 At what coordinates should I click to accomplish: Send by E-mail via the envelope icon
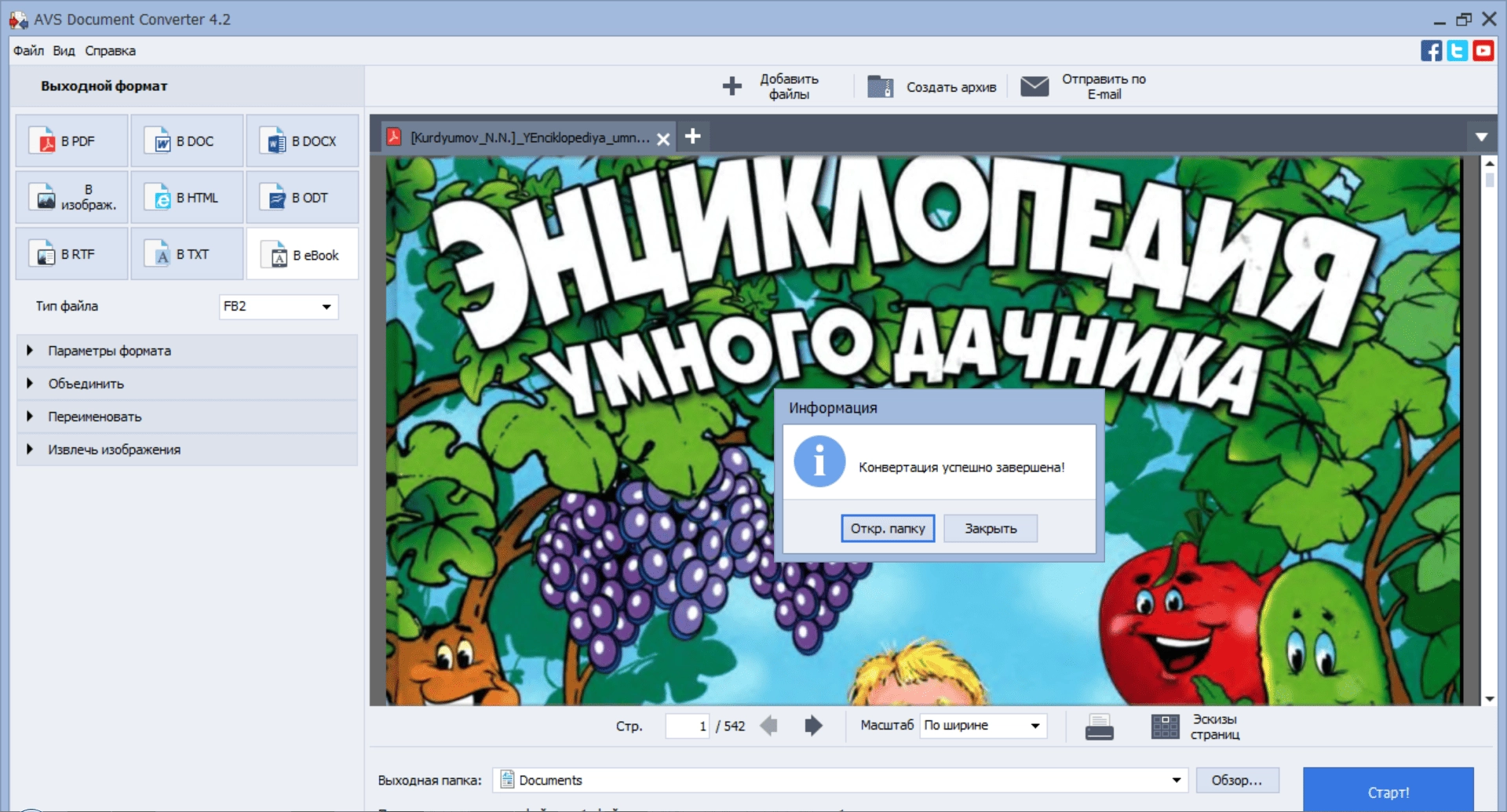[x=1034, y=86]
